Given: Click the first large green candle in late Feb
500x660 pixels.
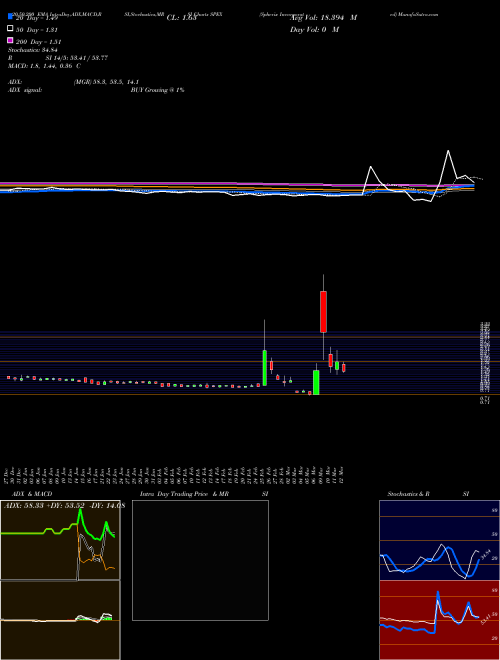Looking at the screenshot, I should tap(265, 367).
